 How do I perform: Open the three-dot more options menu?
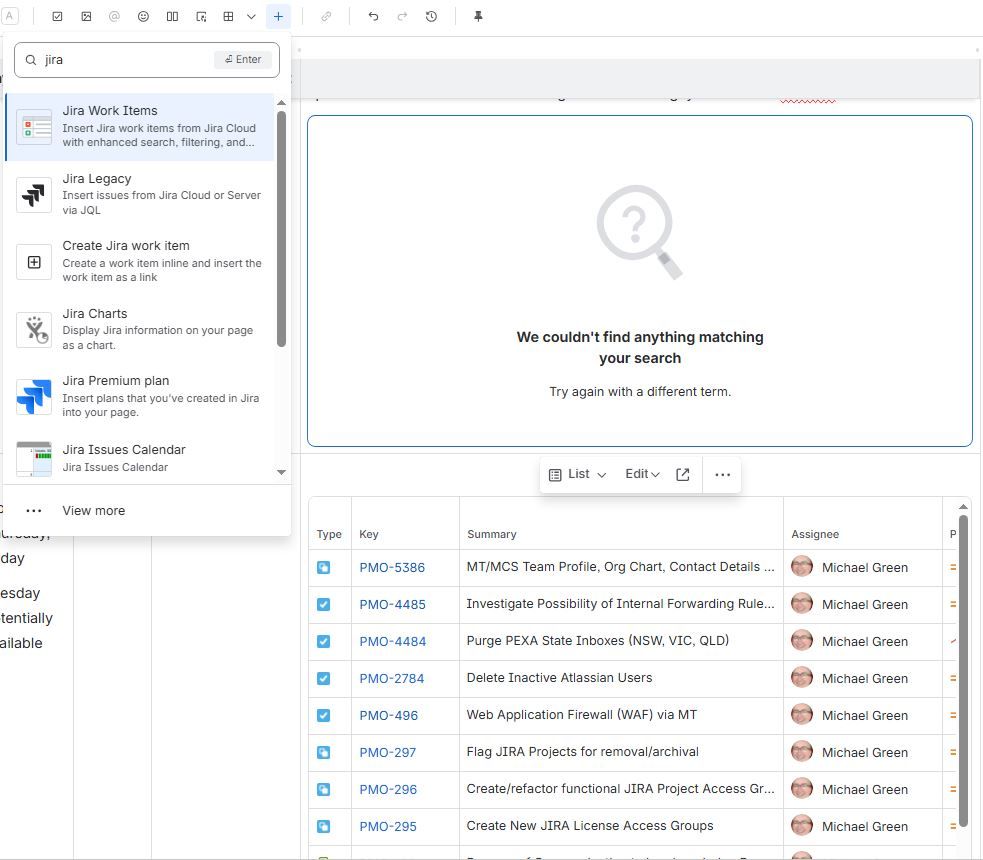pos(722,475)
